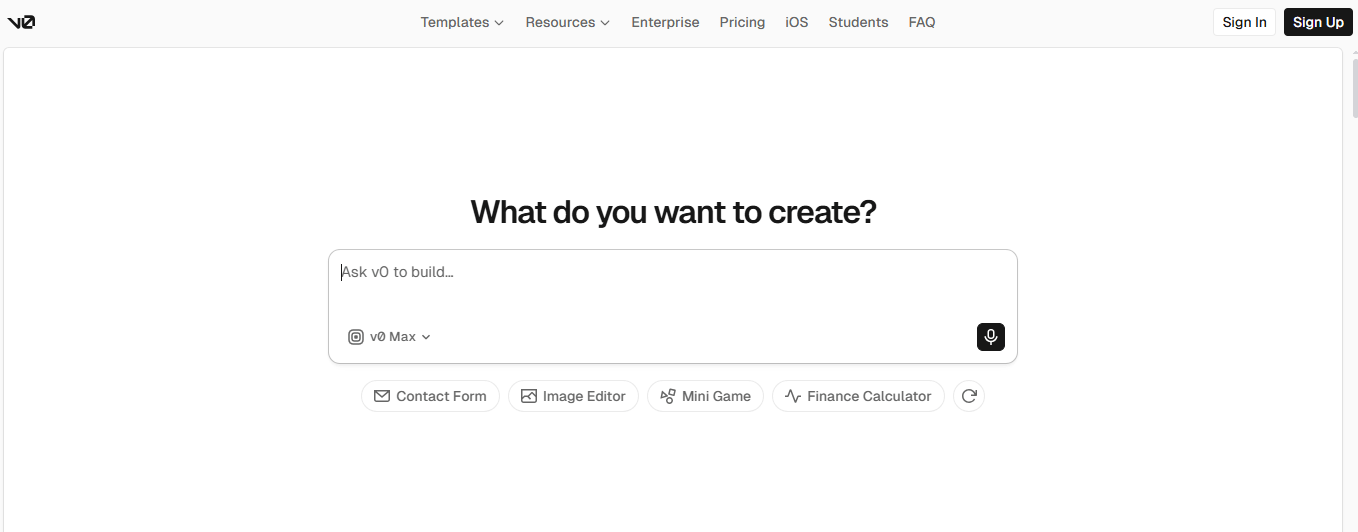The height and width of the screenshot is (532, 1358).
Task: Click the shapes icon on Mini Game
Action: click(x=668, y=396)
